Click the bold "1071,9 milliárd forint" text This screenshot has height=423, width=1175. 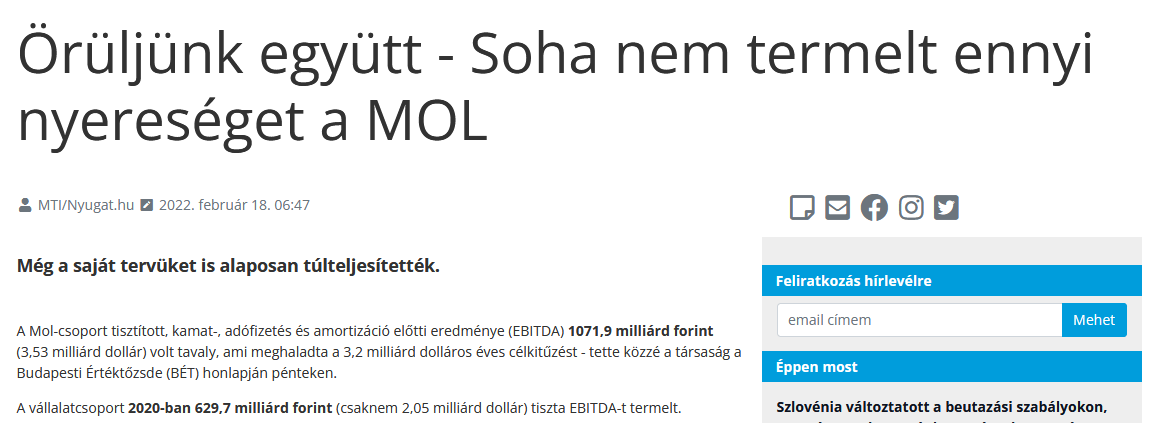641,330
